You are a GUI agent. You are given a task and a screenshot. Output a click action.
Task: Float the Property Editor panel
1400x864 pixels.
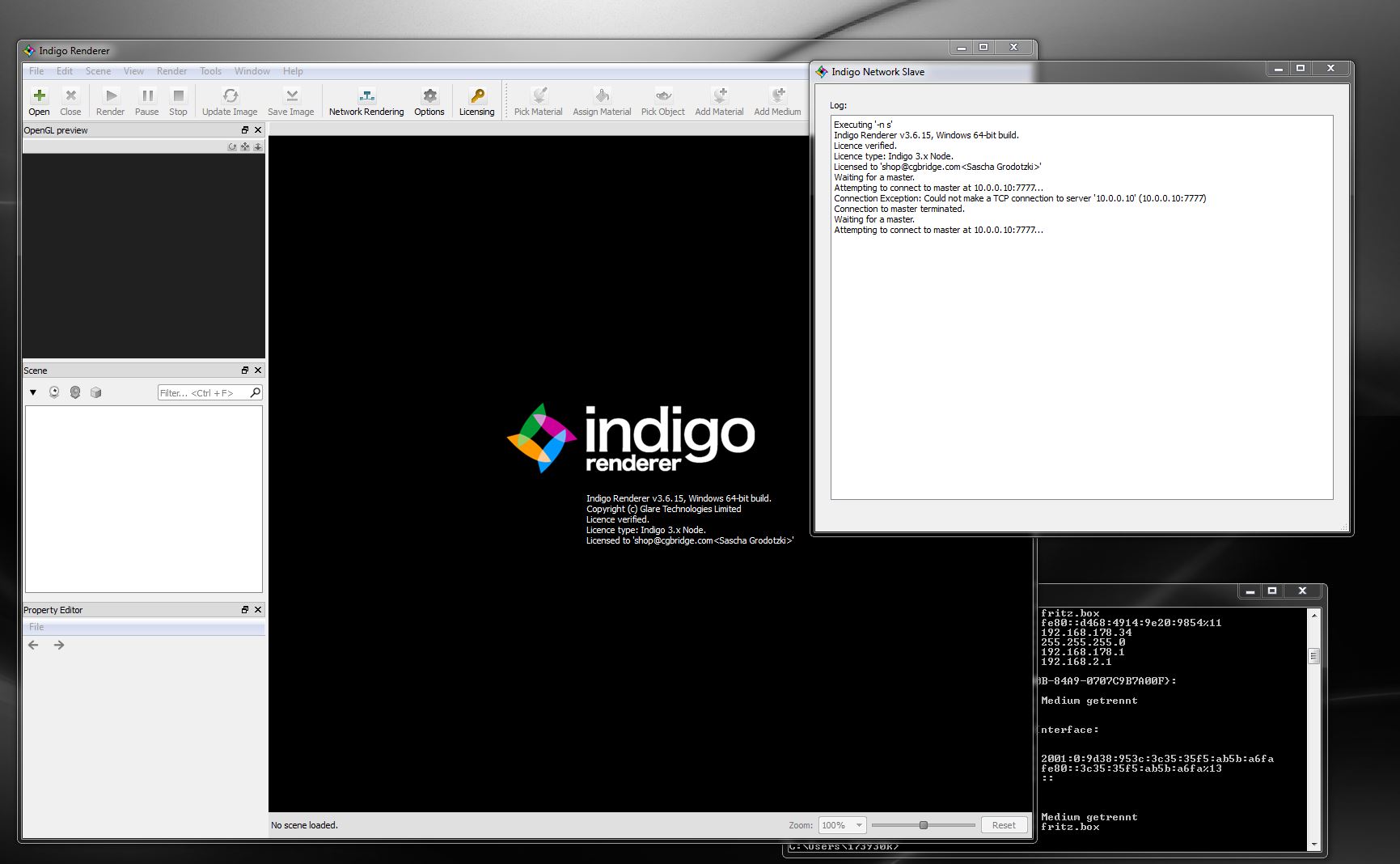coord(245,610)
